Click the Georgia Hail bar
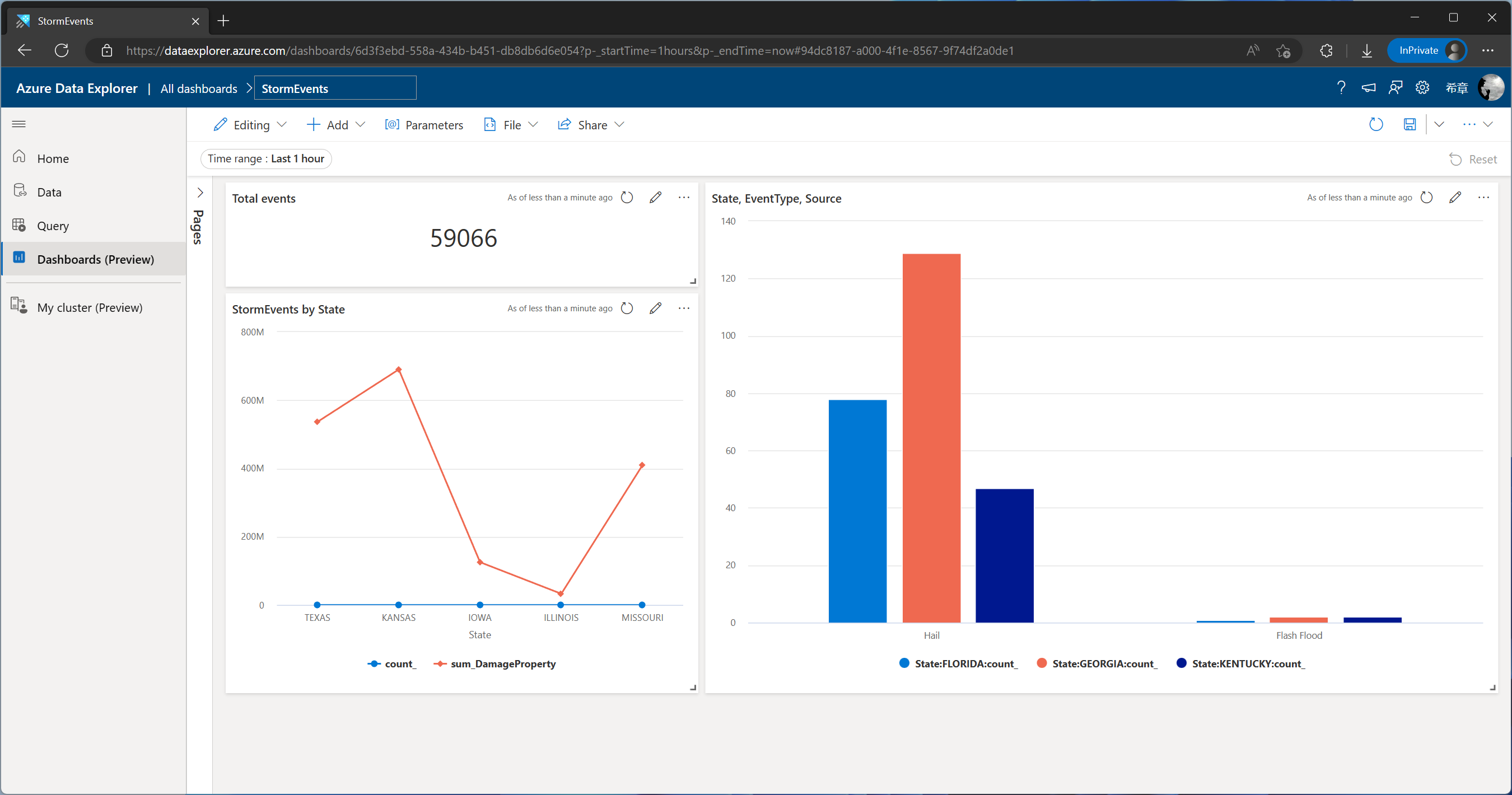 pyautogui.click(x=931, y=438)
